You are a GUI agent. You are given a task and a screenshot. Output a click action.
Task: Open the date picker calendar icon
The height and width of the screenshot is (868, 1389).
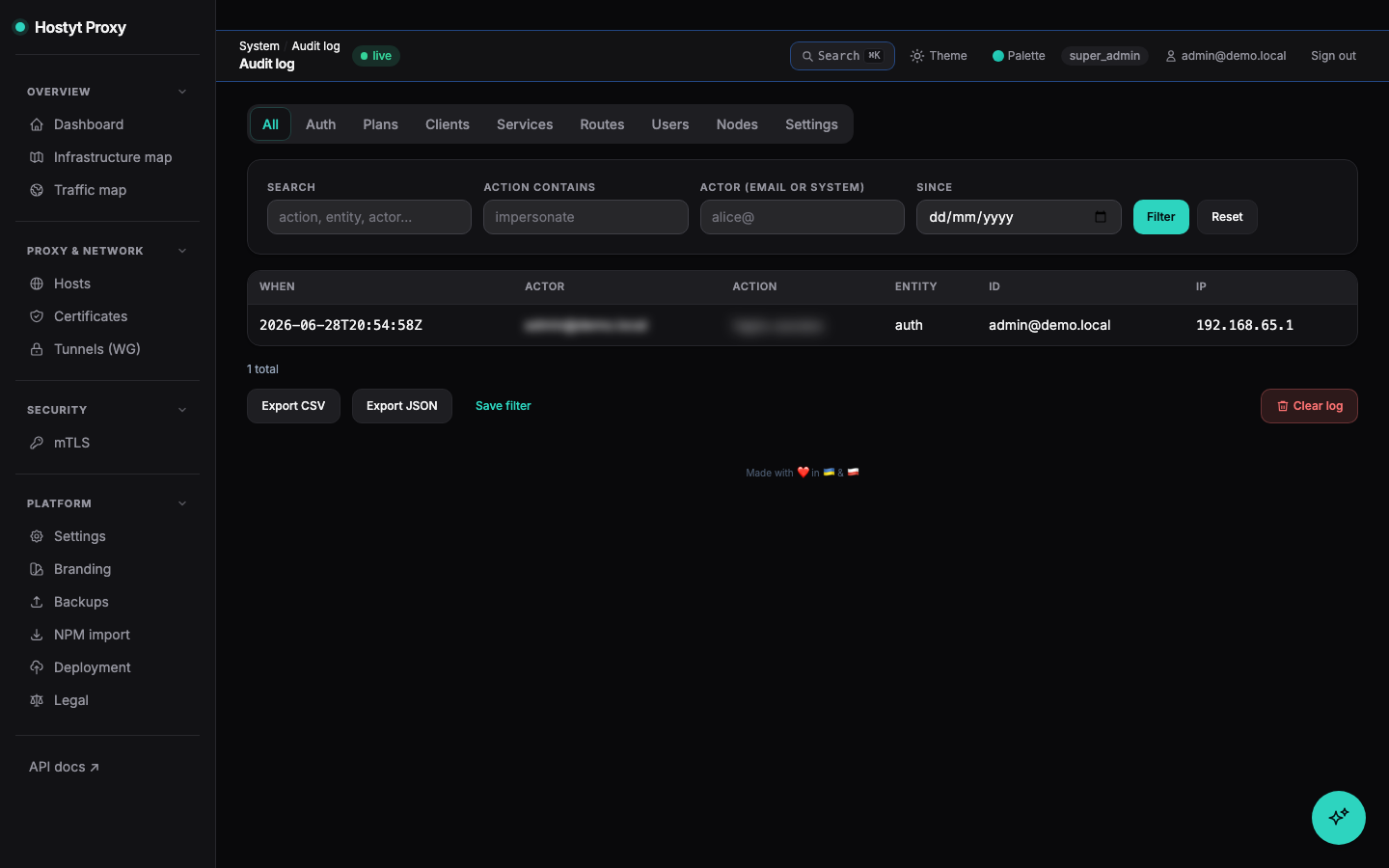[1101, 217]
